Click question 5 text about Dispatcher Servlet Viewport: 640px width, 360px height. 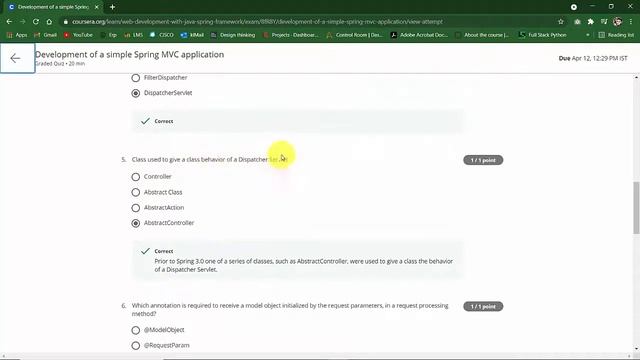coord(210,160)
